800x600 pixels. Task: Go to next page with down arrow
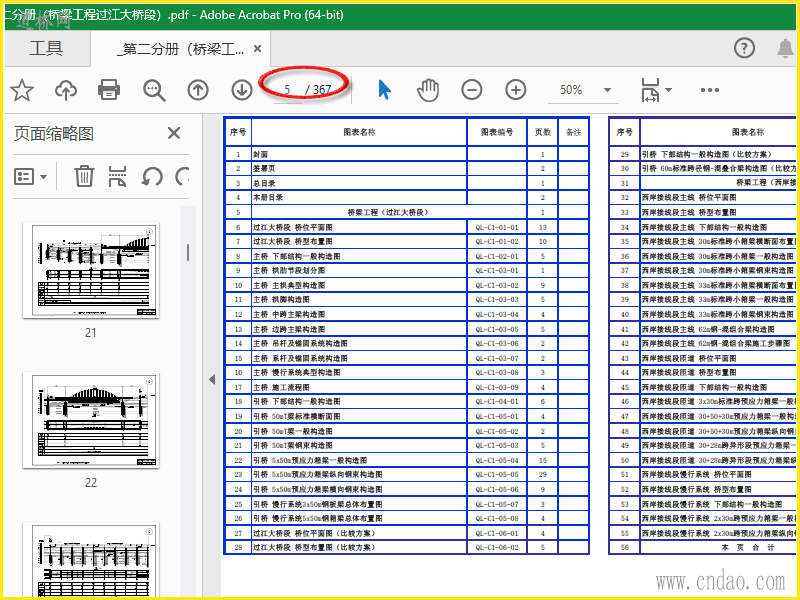[242, 90]
